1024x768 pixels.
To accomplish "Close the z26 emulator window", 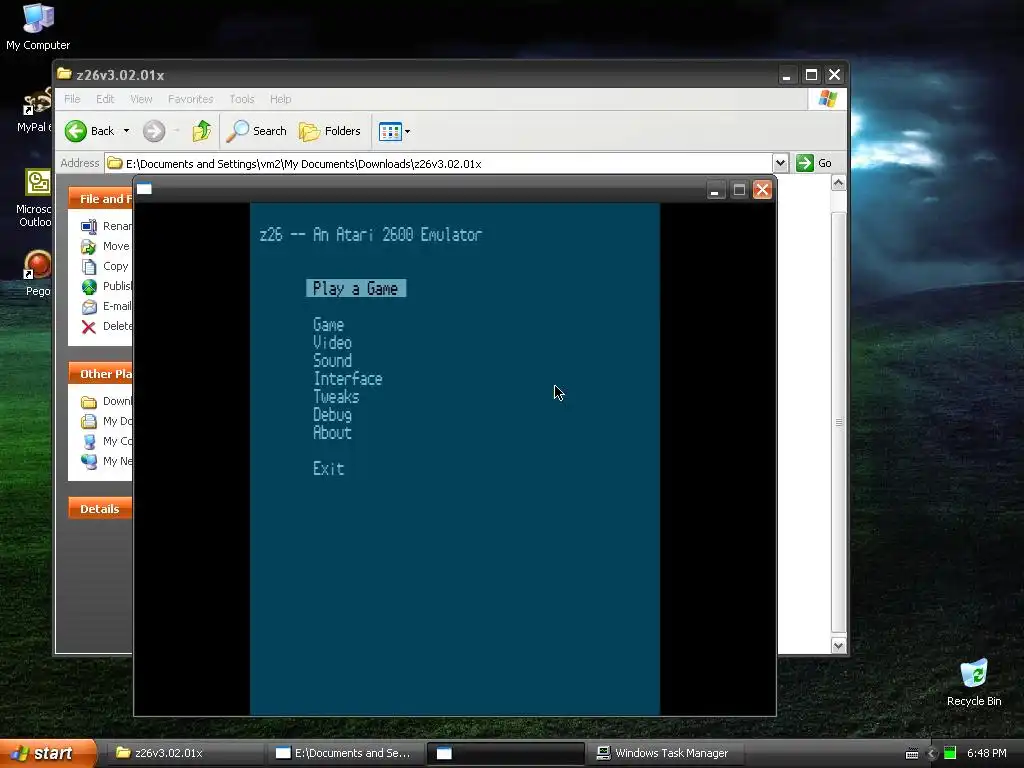I will (x=762, y=190).
